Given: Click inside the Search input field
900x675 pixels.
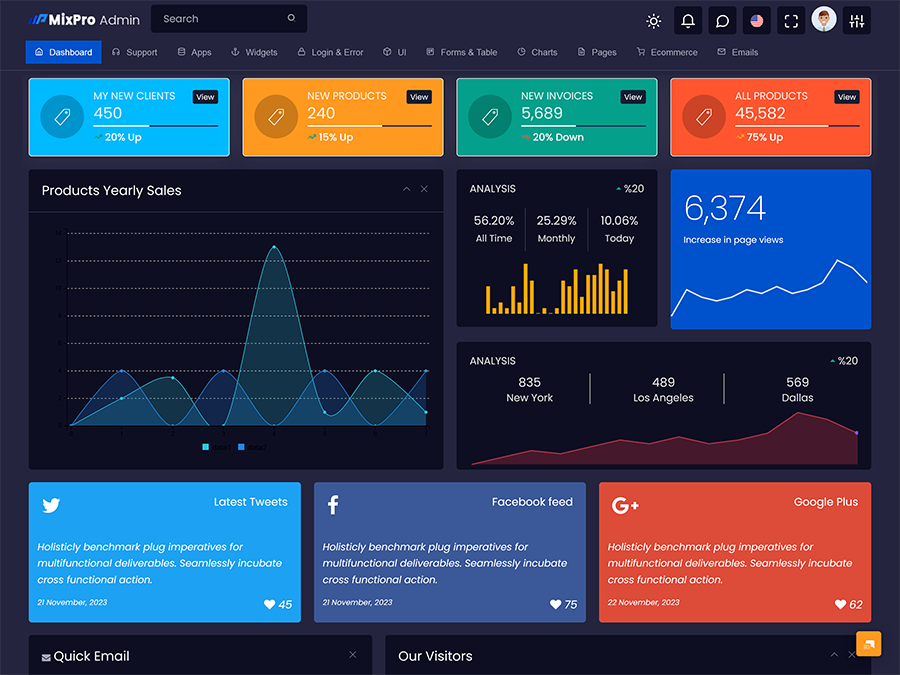Looking at the screenshot, I should [228, 19].
